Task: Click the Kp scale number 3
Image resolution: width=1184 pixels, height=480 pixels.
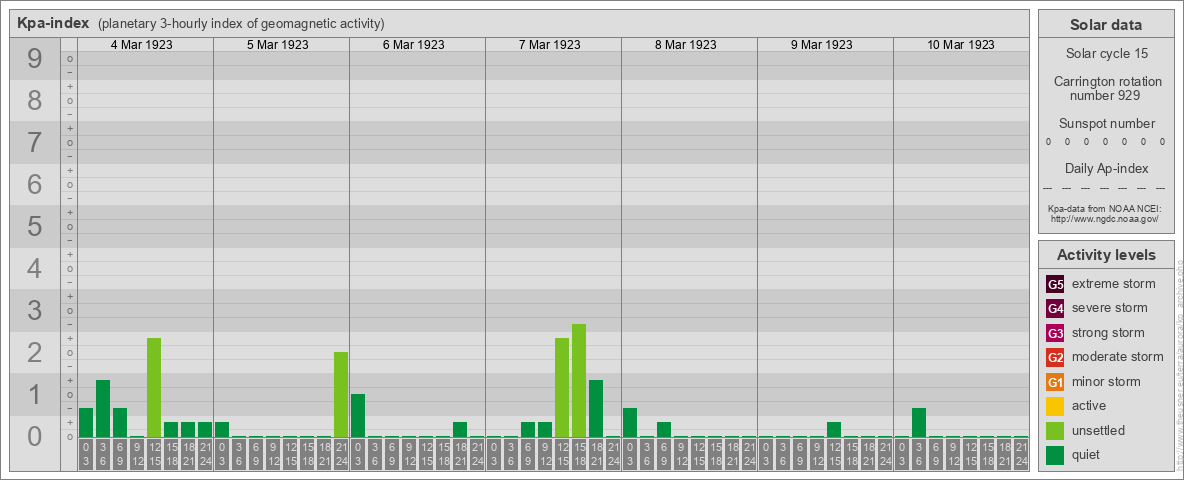Action: point(35,310)
